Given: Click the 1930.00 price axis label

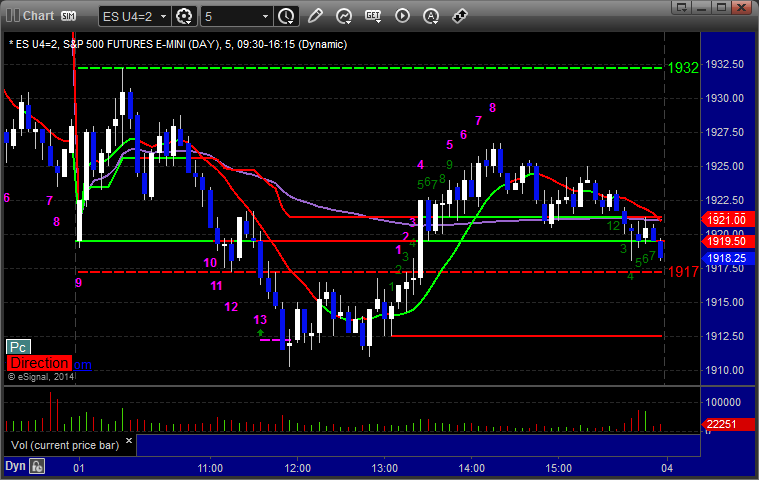Looking at the screenshot, I should tap(724, 98).
